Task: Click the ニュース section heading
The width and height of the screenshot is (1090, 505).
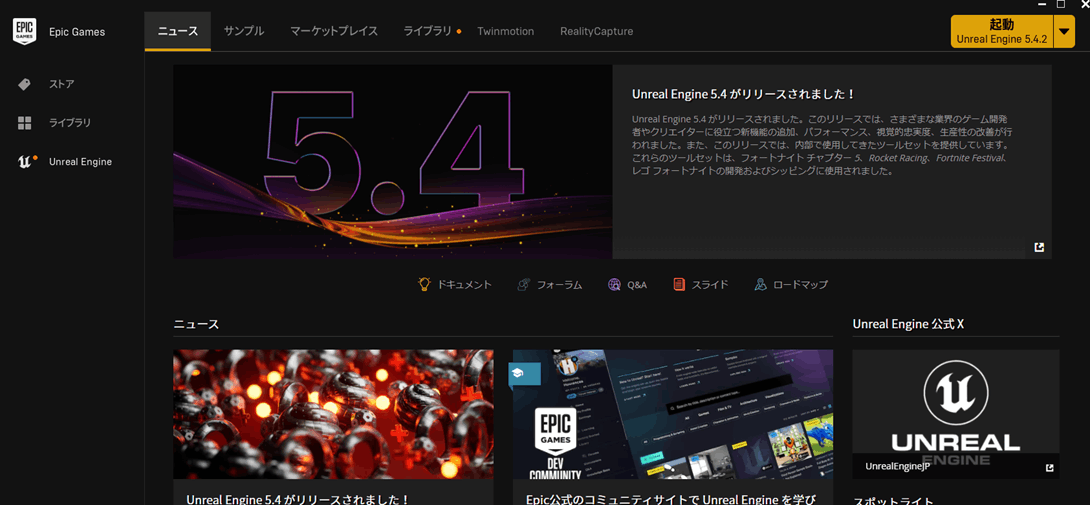Action: 196,324
